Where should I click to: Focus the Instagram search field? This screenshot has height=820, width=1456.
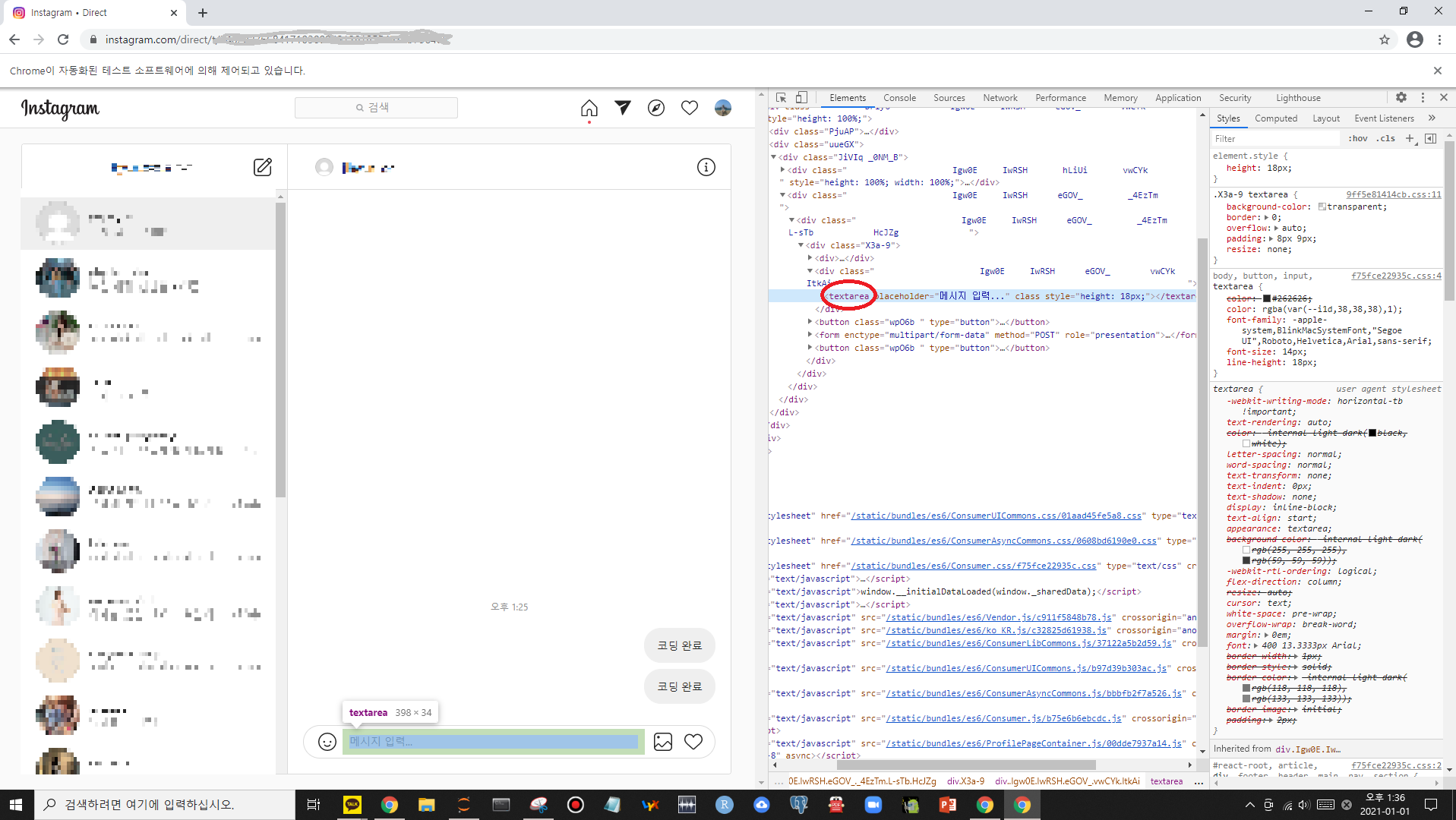[x=376, y=108]
